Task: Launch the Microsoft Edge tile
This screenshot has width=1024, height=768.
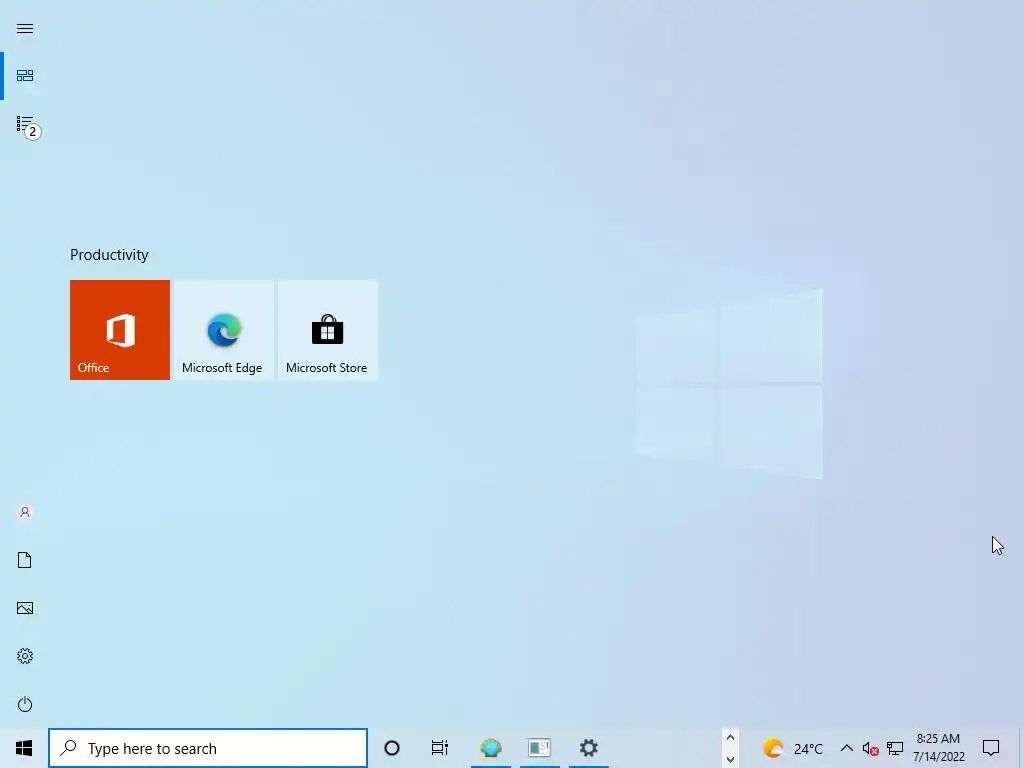Action: tap(223, 330)
